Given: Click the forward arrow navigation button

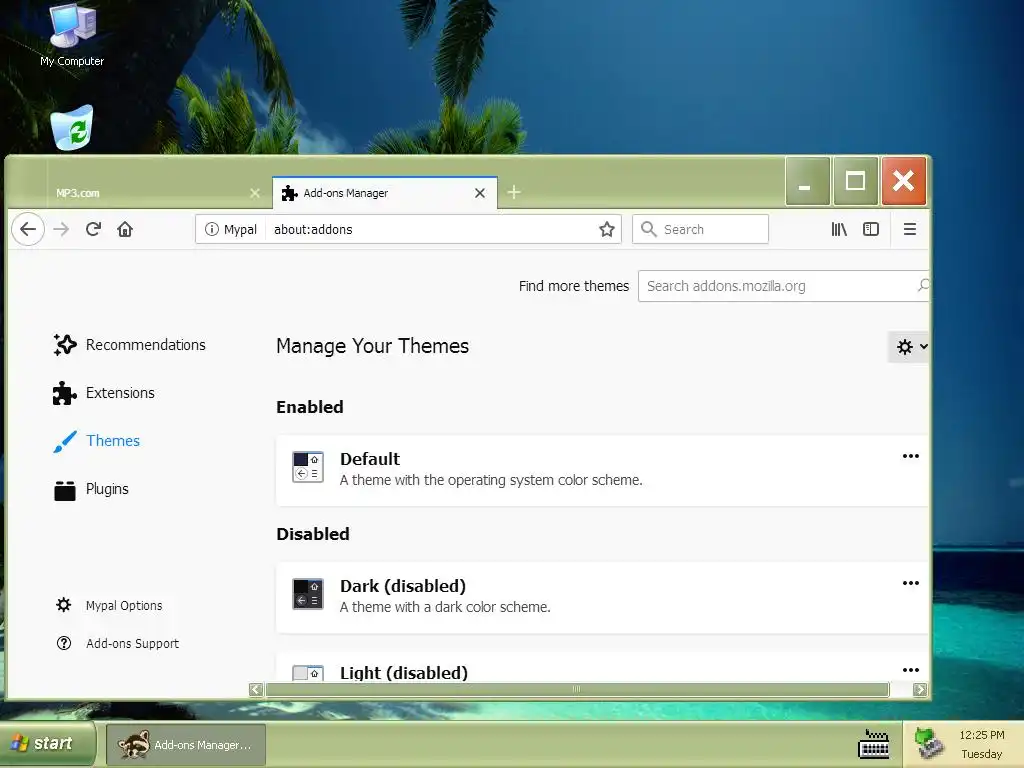Looking at the screenshot, I should tap(61, 229).
